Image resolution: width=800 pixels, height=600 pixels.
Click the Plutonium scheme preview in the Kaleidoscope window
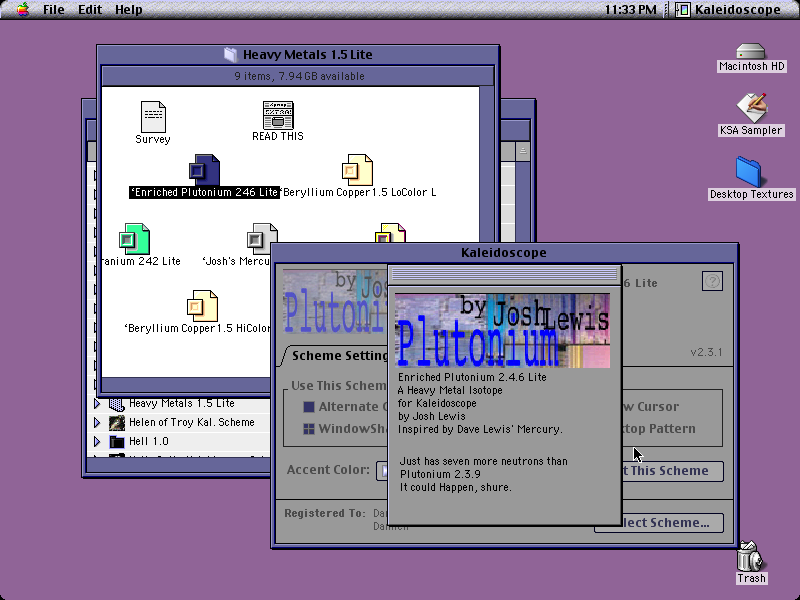(x=335, y=302)
